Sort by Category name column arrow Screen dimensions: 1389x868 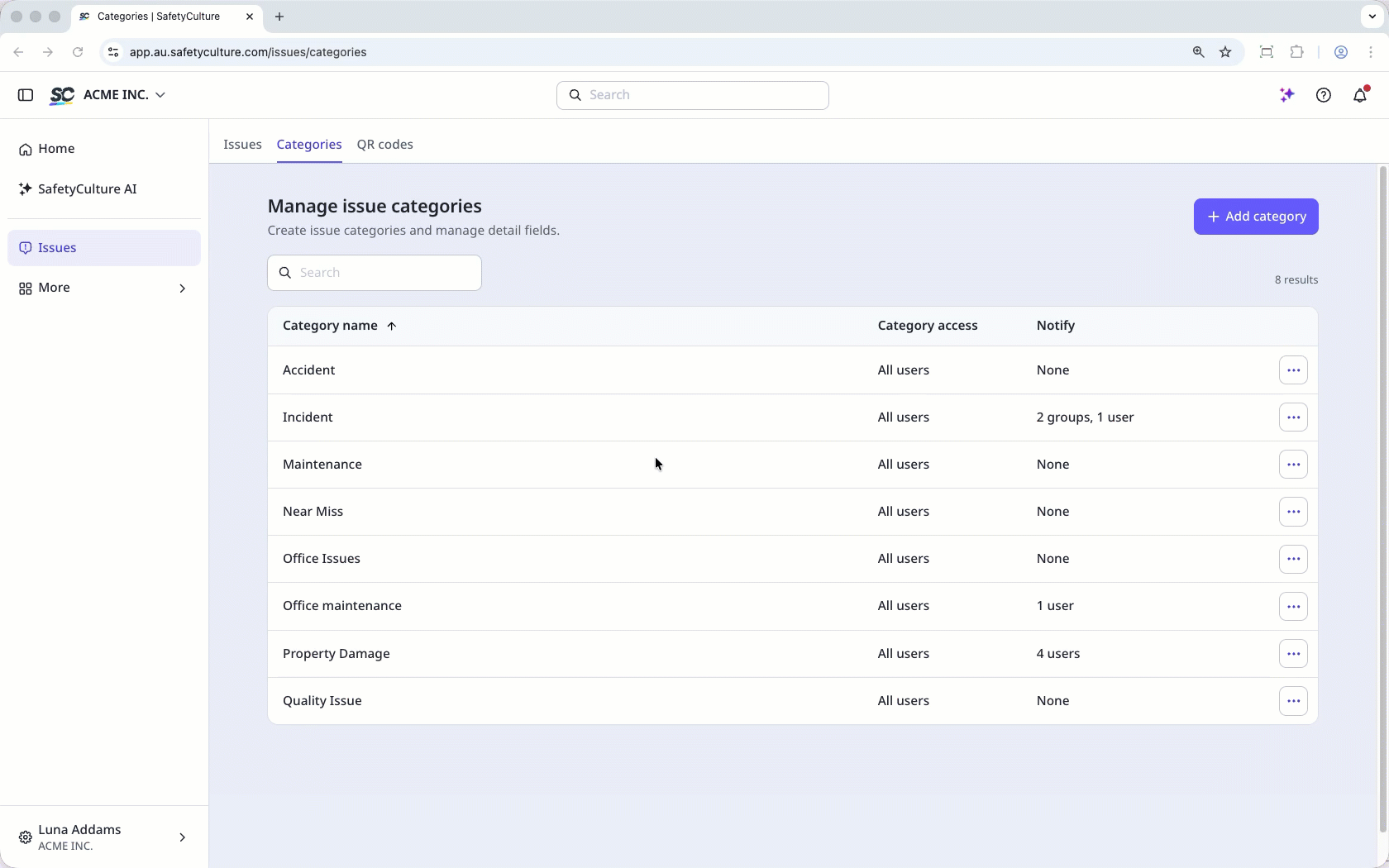(x=392, y=326)
